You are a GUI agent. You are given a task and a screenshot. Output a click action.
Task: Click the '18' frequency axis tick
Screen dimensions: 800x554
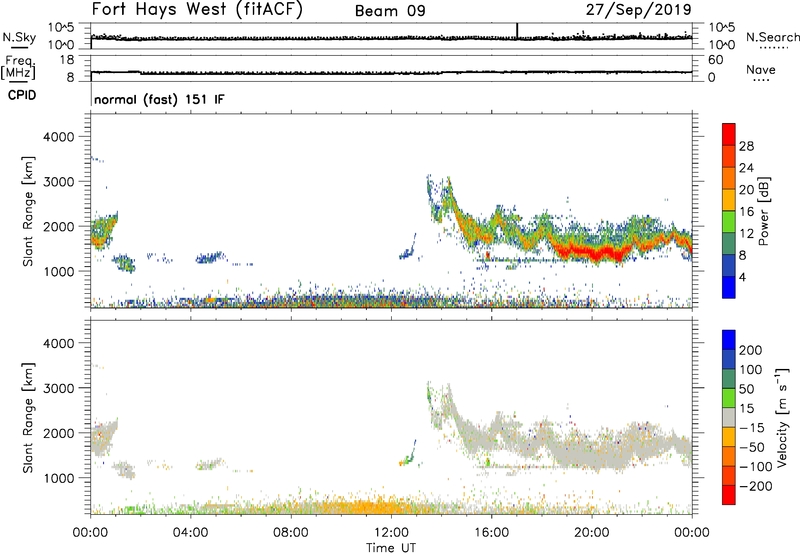(67, 60)
